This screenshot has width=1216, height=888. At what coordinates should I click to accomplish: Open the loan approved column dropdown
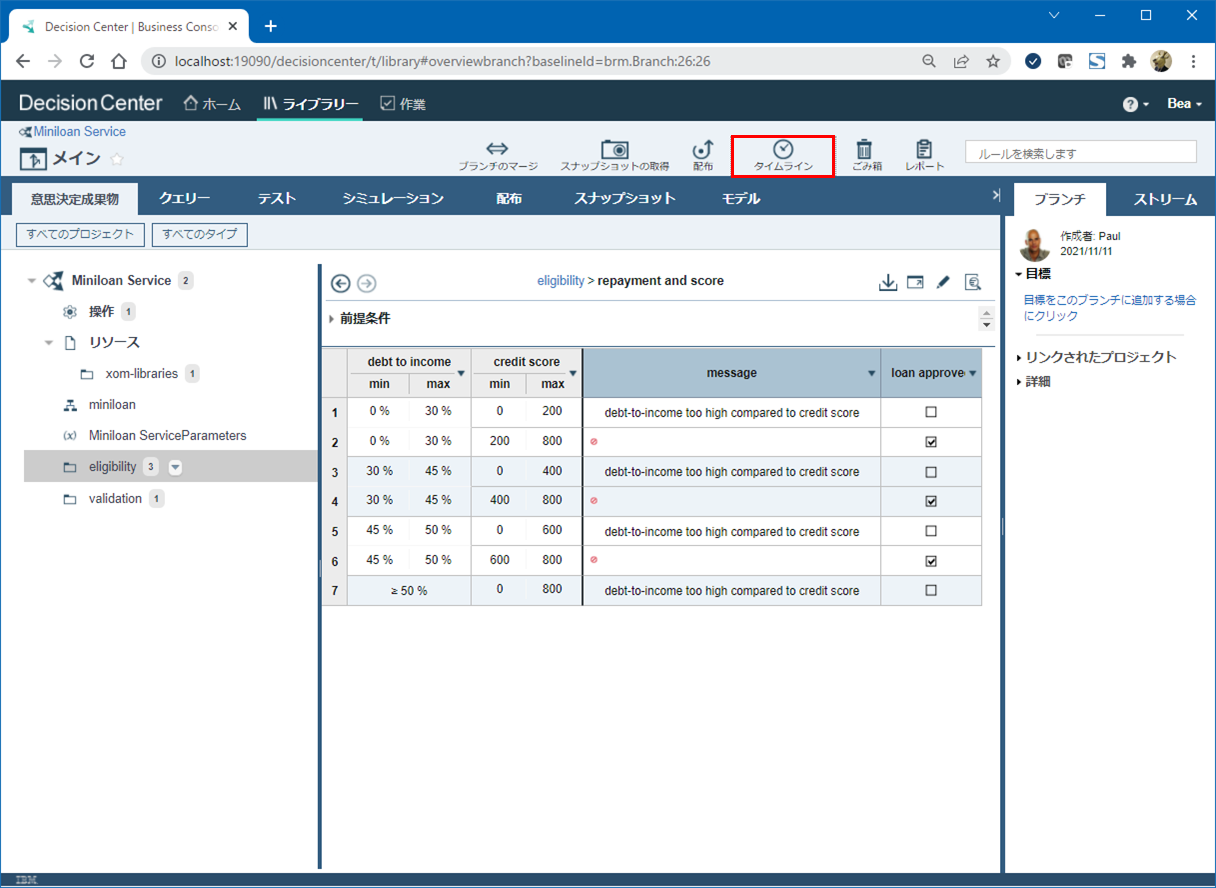(x=973, y=373)
